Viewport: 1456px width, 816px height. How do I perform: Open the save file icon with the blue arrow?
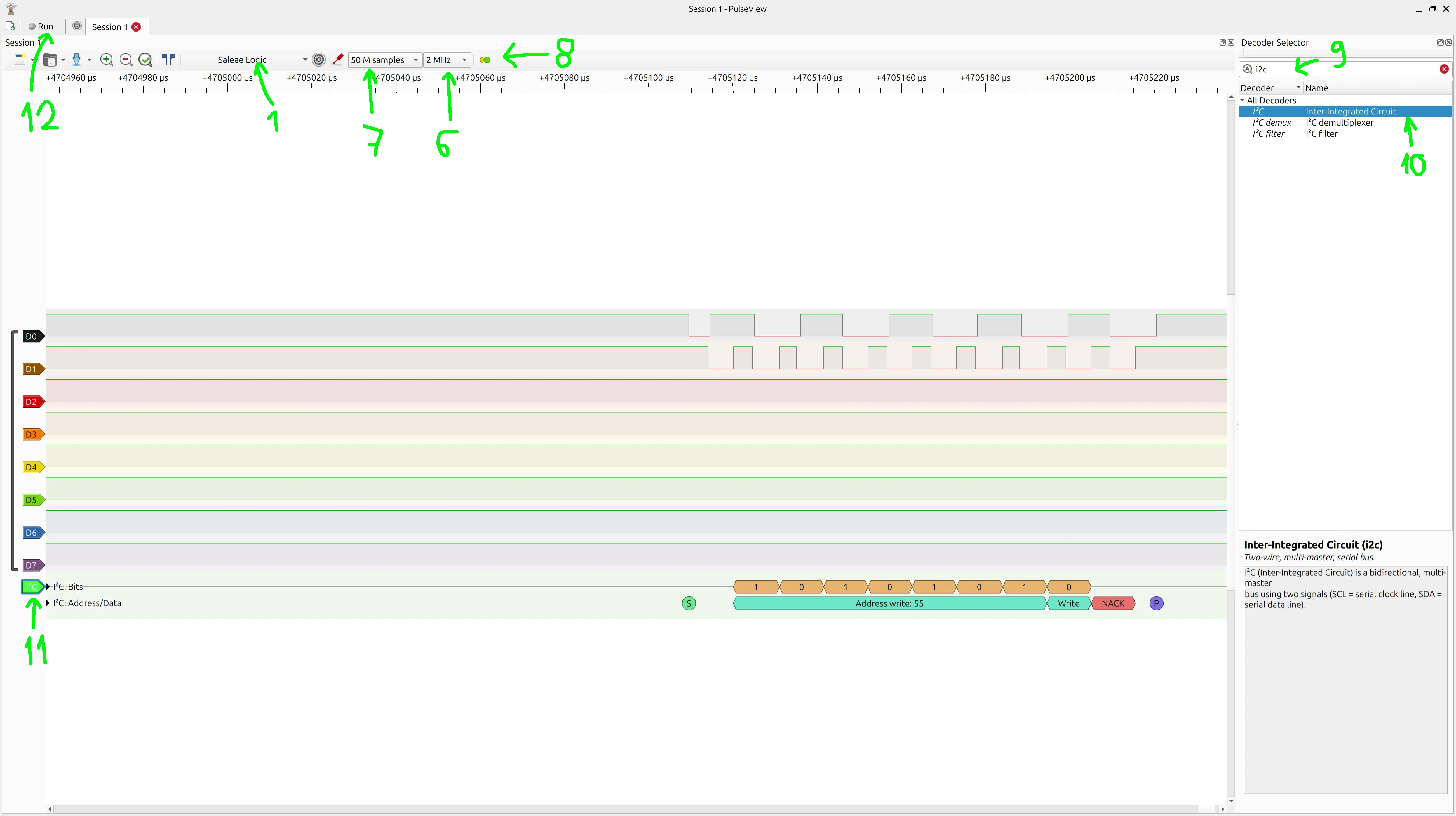pyautogui.click(x=76, y=59)
